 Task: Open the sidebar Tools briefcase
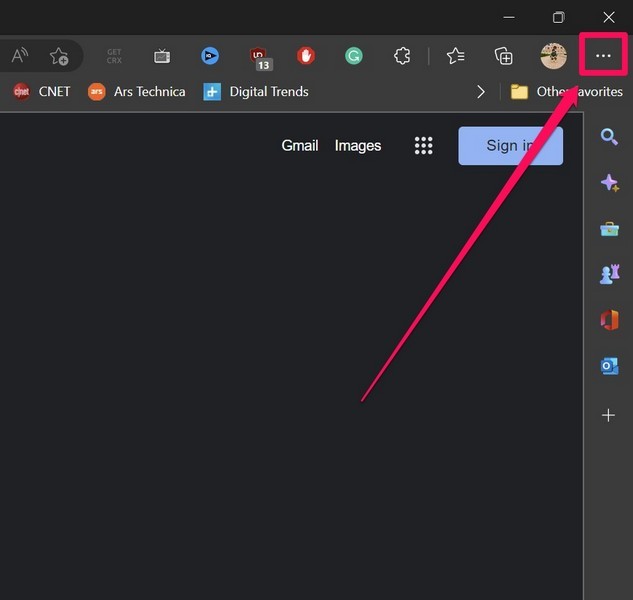[x=609, y=229]
